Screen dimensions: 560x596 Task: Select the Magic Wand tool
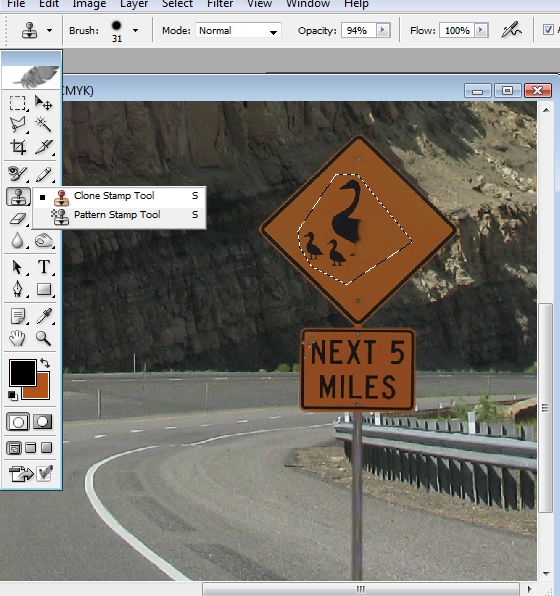[x=43, y=124]
